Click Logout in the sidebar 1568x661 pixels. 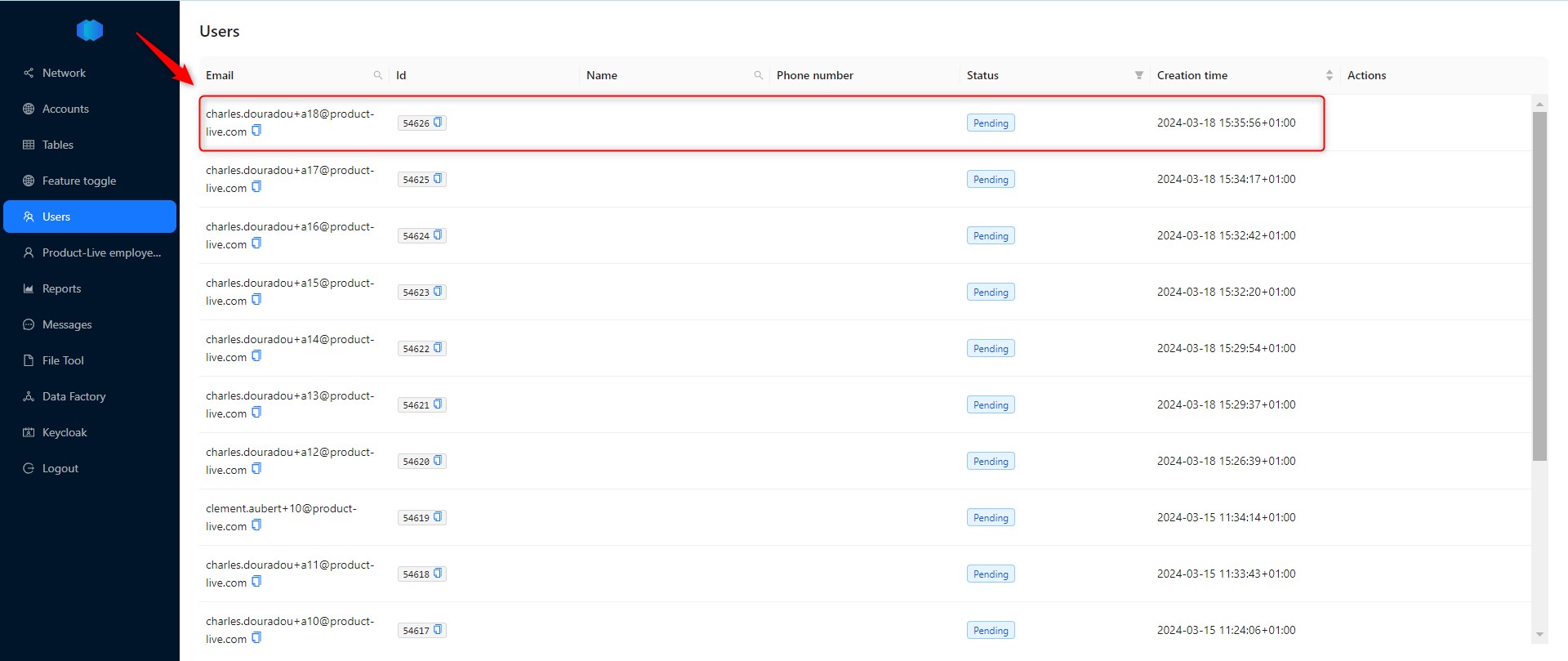point(60,468)
